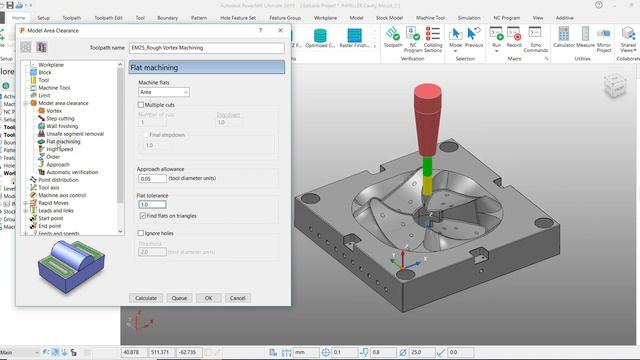640x360 pixels.
Task: Click the Mirror Project icon
Action: 604,34
